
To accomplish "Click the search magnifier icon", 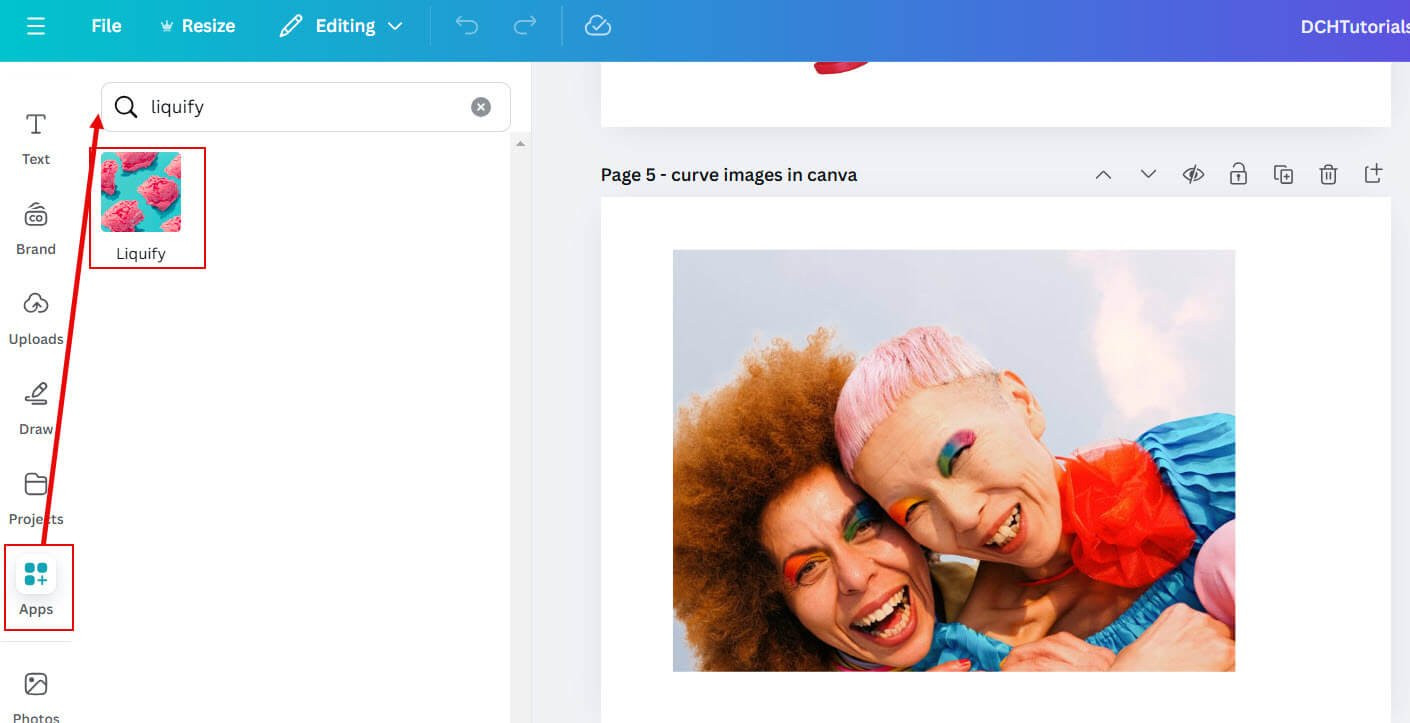I will point(126,107).
